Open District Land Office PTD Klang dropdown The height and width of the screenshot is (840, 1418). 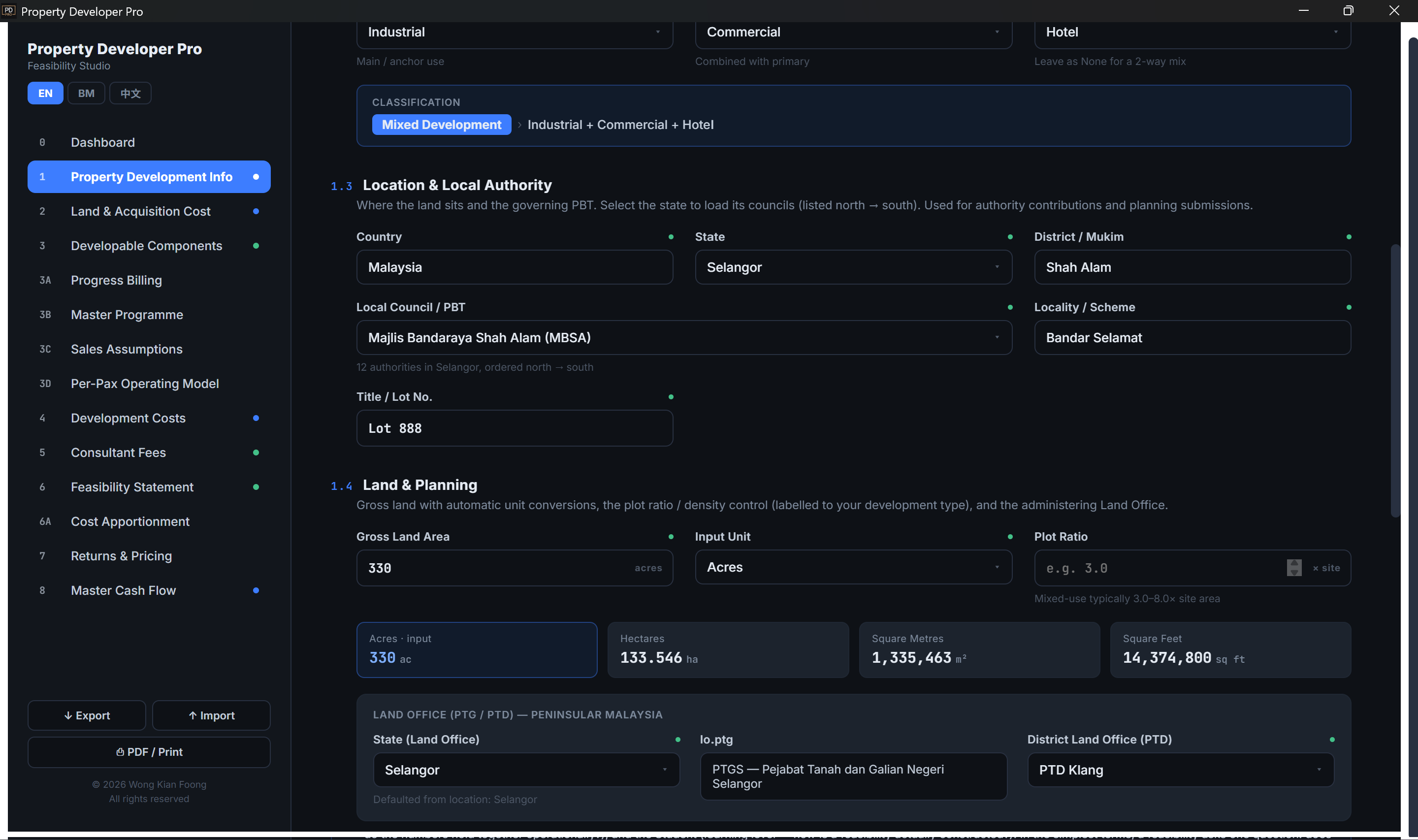[1180, 770]
